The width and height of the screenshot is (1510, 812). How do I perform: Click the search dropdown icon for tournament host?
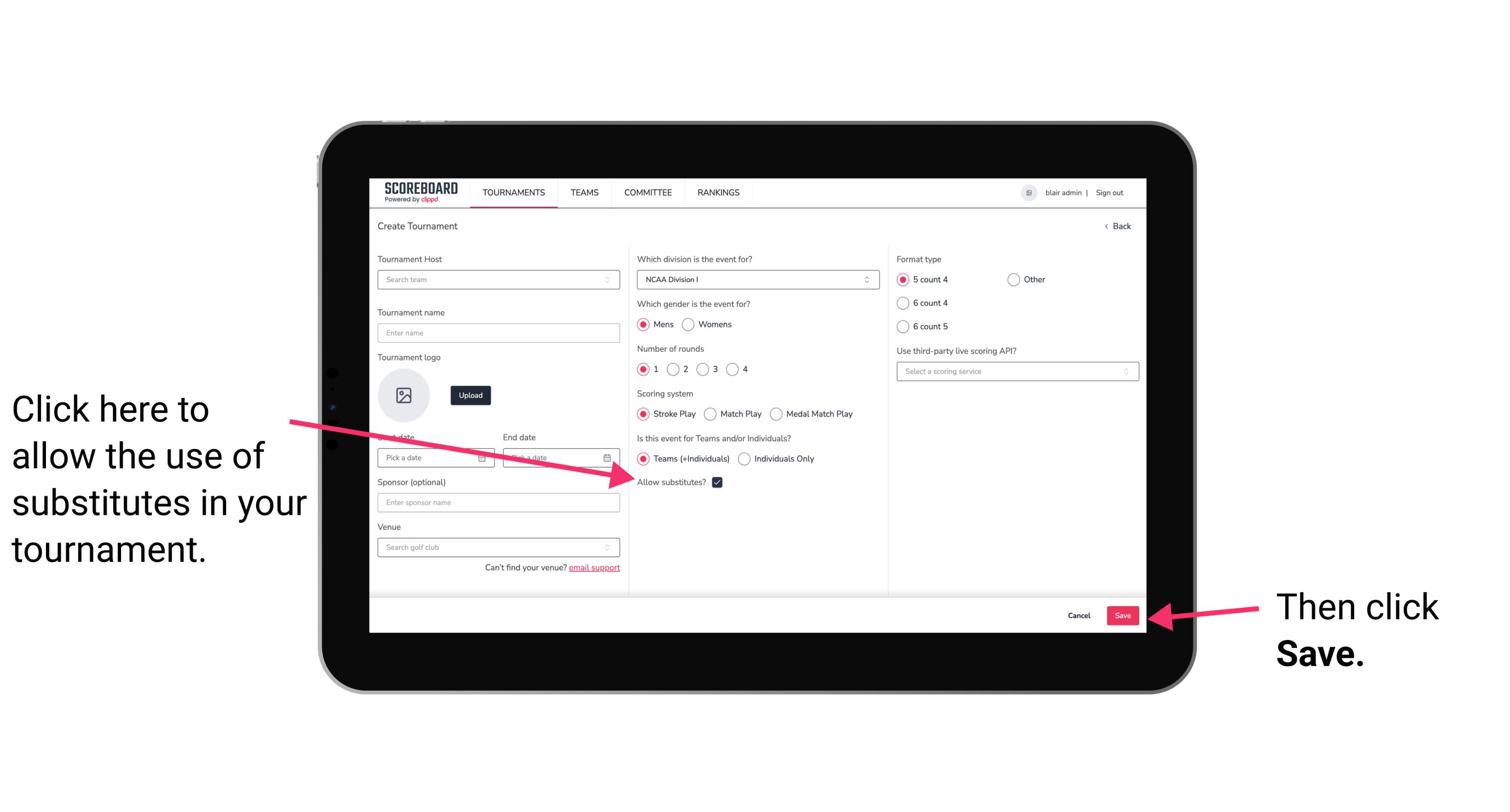click(610, 280)
